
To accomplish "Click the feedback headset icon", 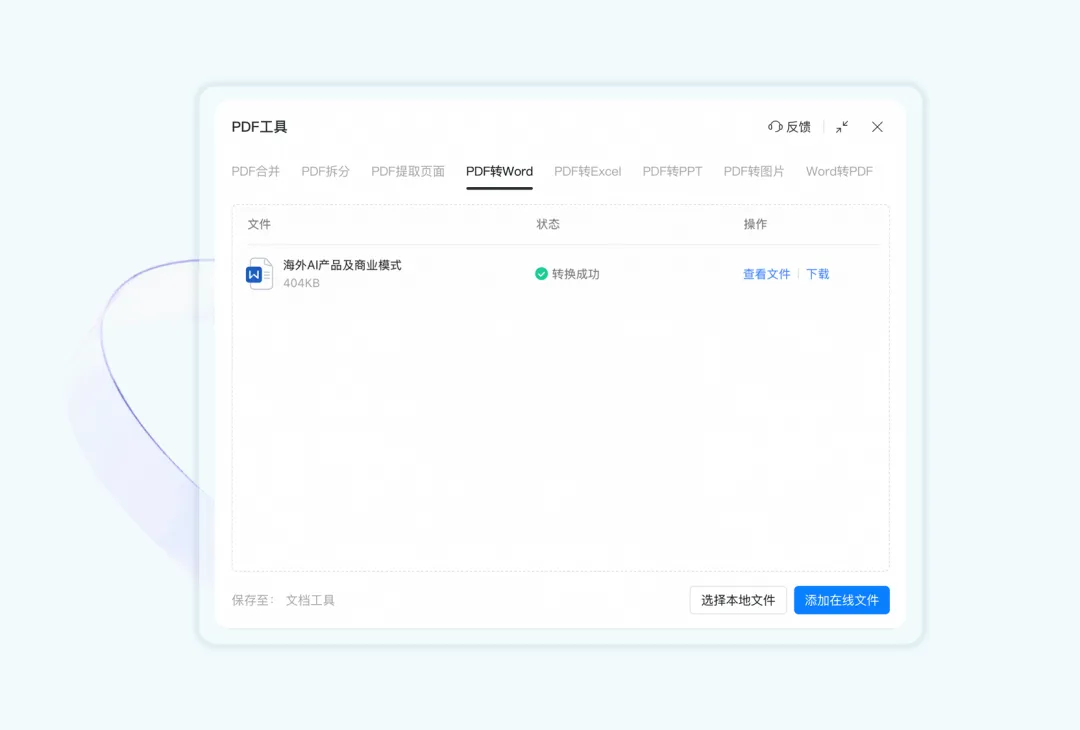I will coord(775,127).
